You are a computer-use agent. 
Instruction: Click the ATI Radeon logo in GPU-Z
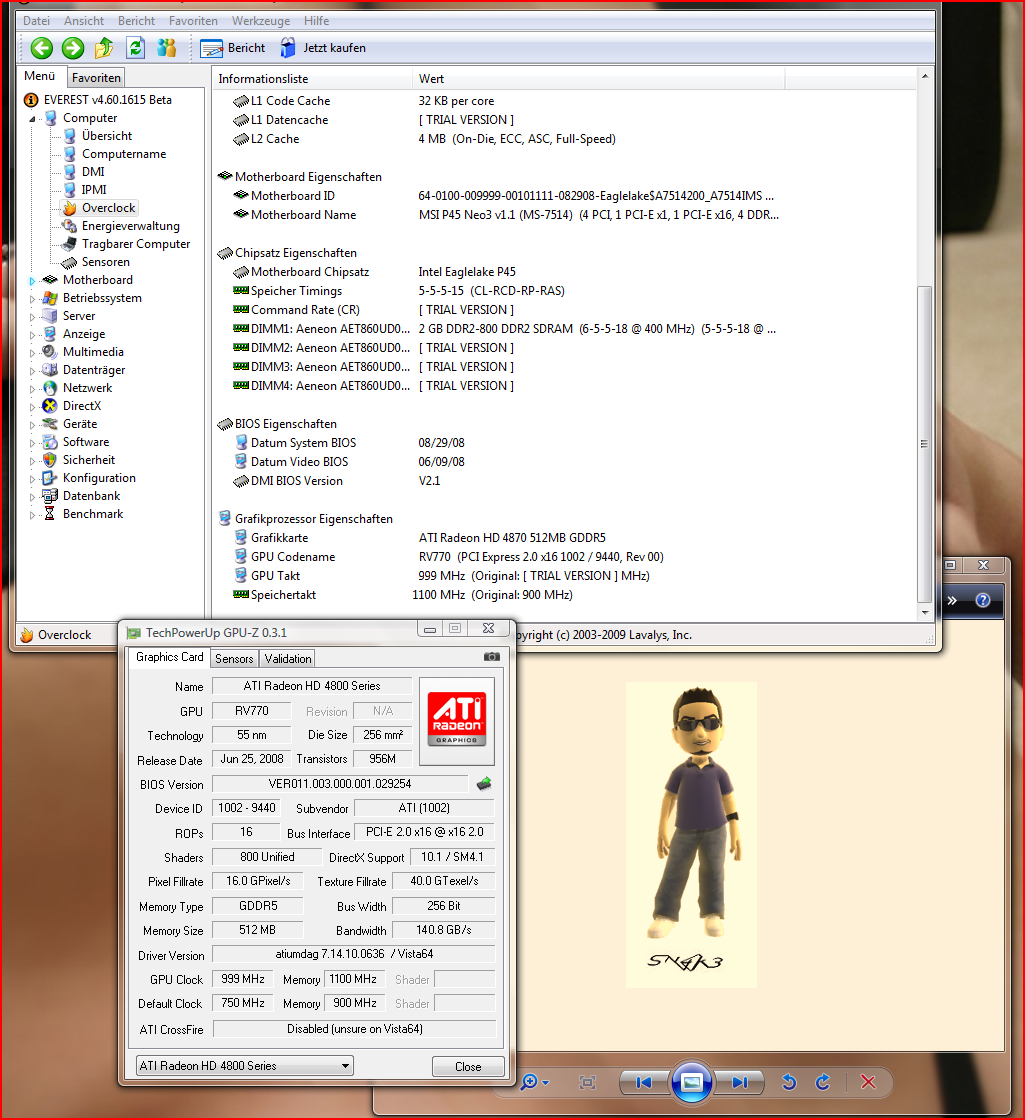(x=457, y=719)
